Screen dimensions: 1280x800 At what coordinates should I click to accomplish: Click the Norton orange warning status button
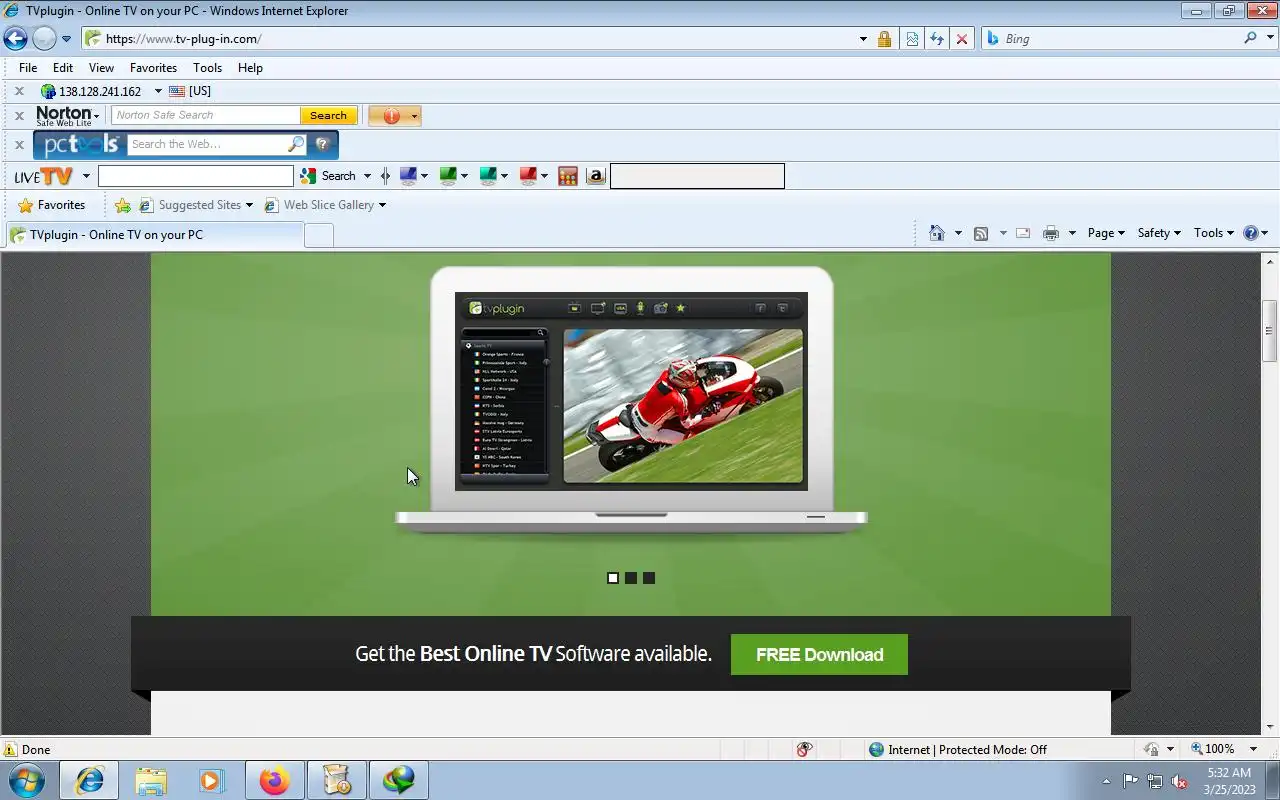394,116
